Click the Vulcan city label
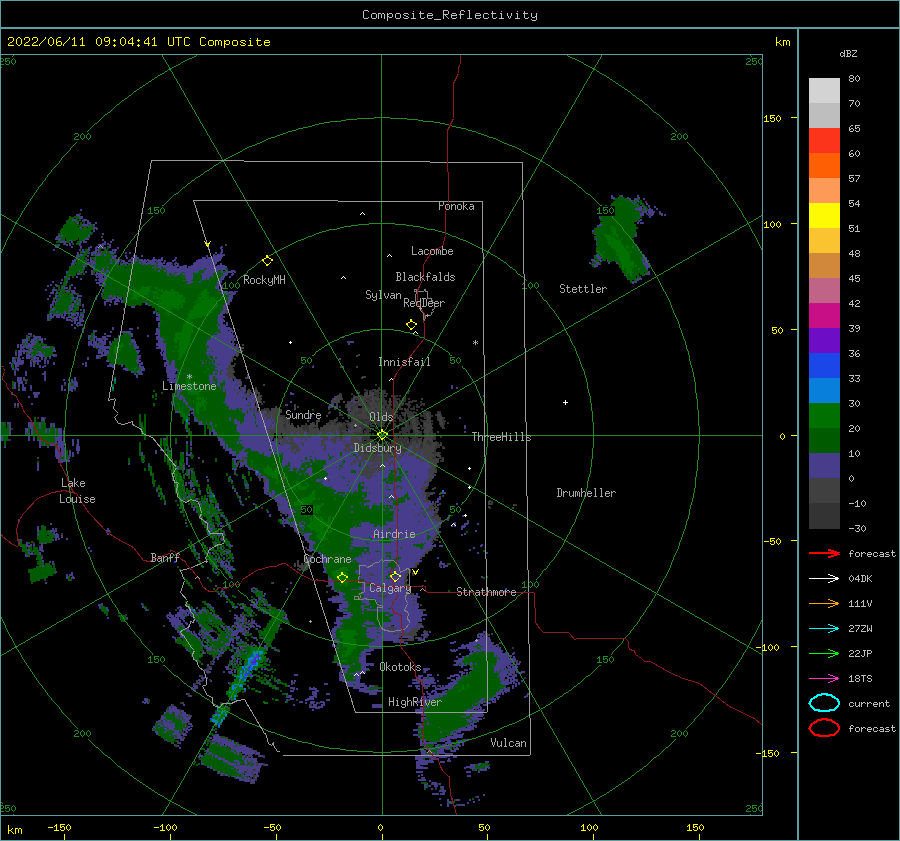 pyautogui.click(x=508, y=743)
